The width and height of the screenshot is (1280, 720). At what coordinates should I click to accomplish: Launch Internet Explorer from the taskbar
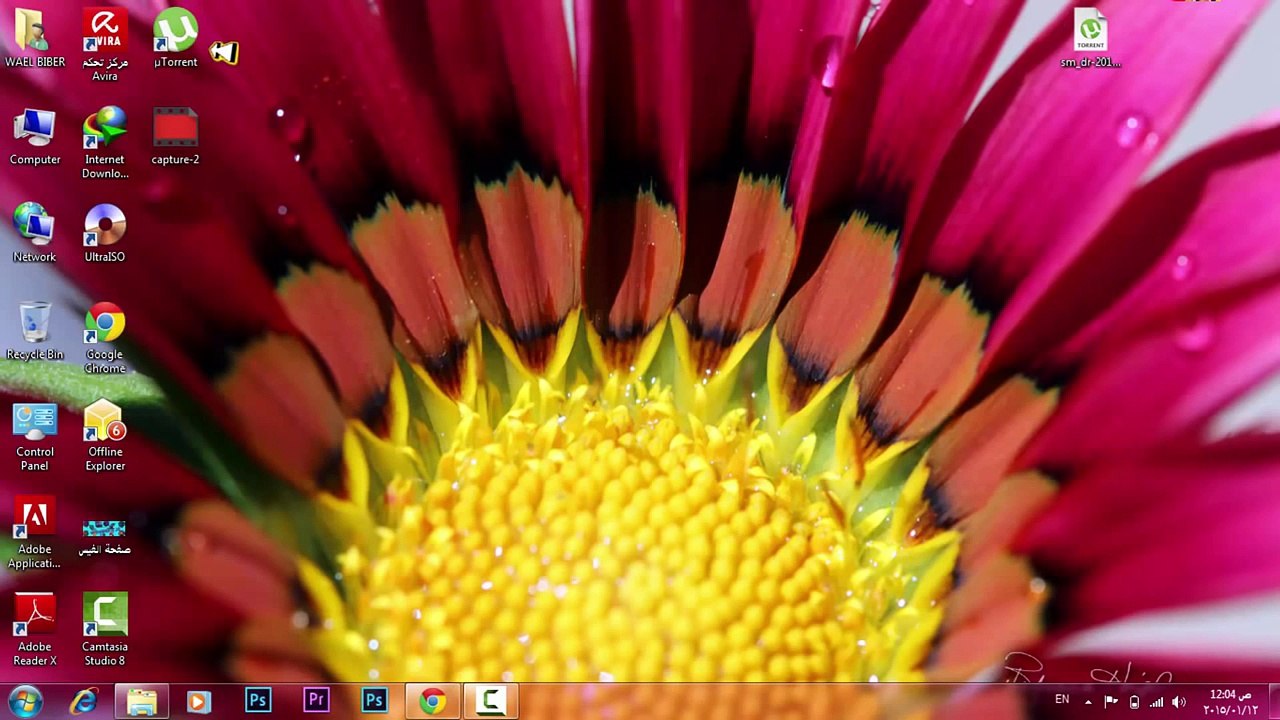pyautogui.click(x=84, y=702)
